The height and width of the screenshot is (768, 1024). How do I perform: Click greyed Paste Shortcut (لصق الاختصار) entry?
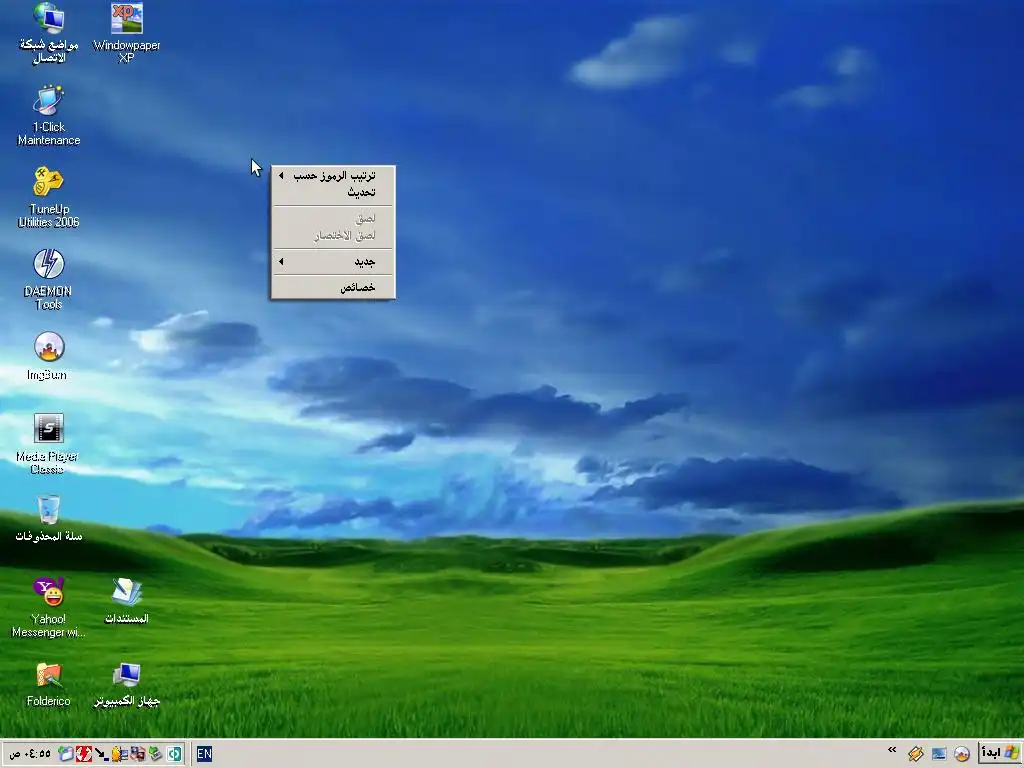(x=333, y=236)
